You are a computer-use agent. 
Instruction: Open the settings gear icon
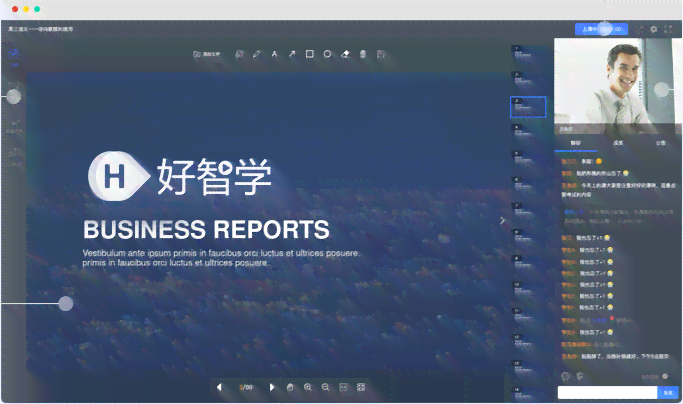point(654,29)
